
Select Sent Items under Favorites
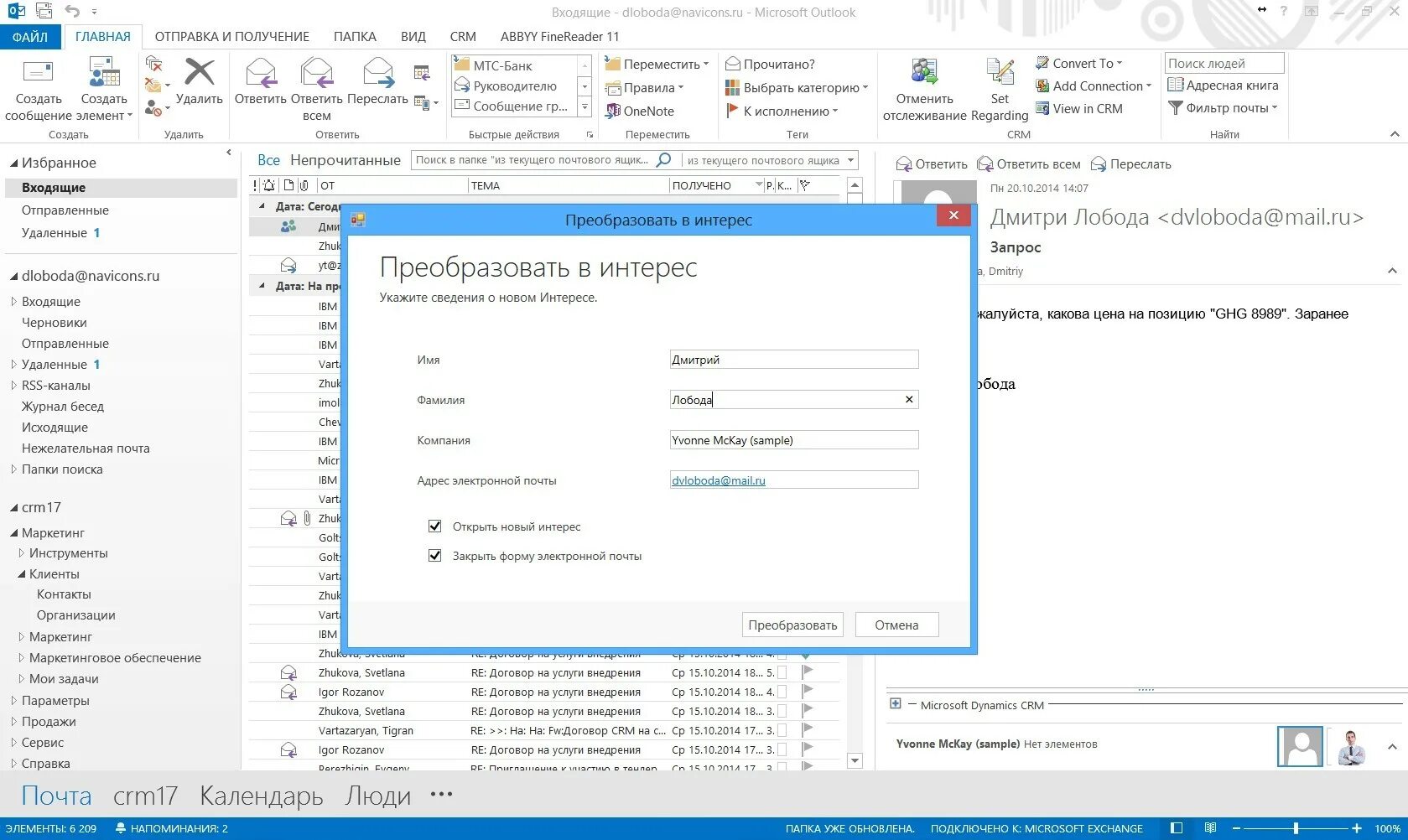65,210
